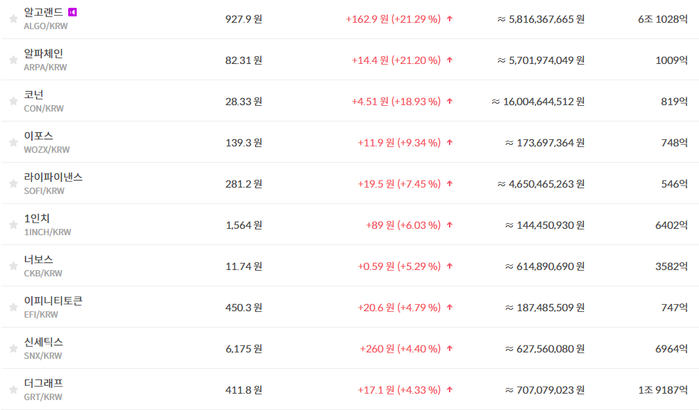Click the 1조 9187억 market cap value
This screenshot has width=699, height=410.
(663, 390)
